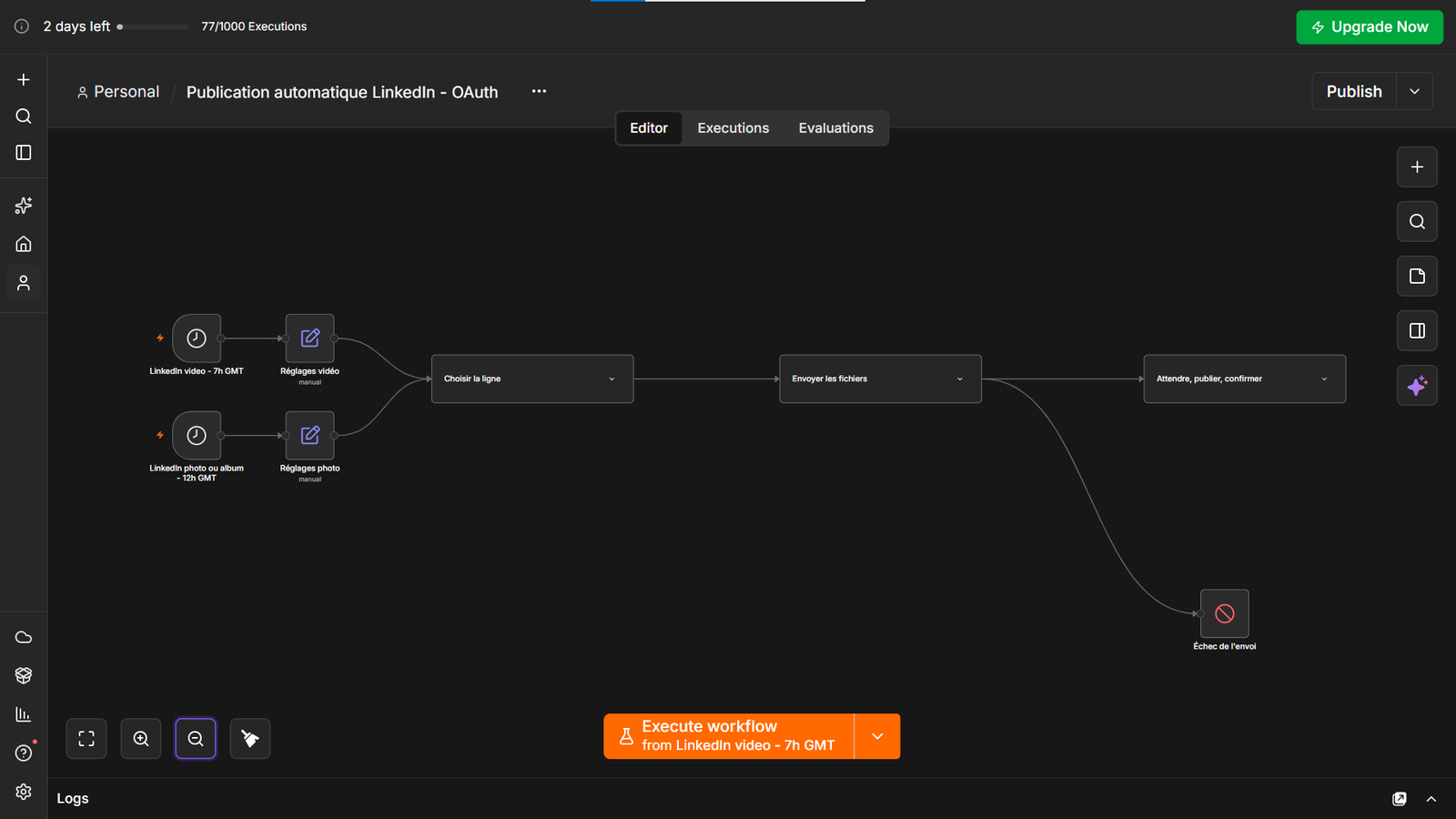The width and height of the screenshot is (1456, 819).
Task: Click the plus icon in left sidebar
Action: [x=24, y=79]
